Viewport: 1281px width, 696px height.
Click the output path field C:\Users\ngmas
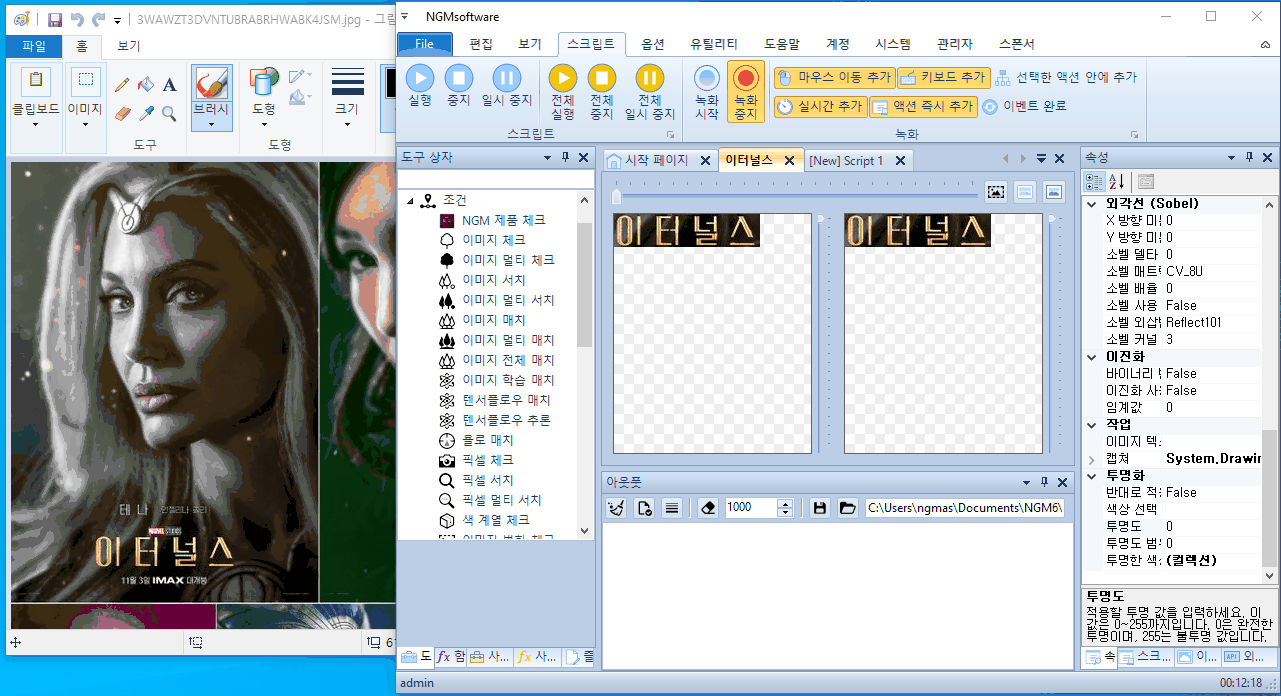(x=965, y=508)
